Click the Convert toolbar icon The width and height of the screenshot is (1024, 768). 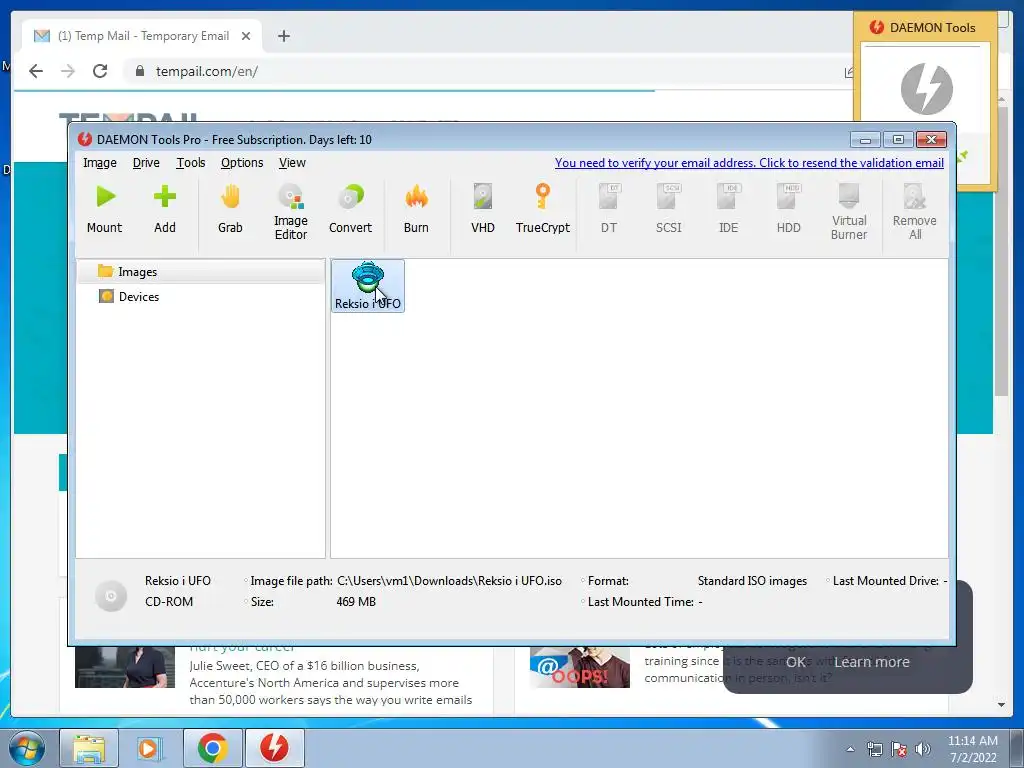tap(351, 209)
